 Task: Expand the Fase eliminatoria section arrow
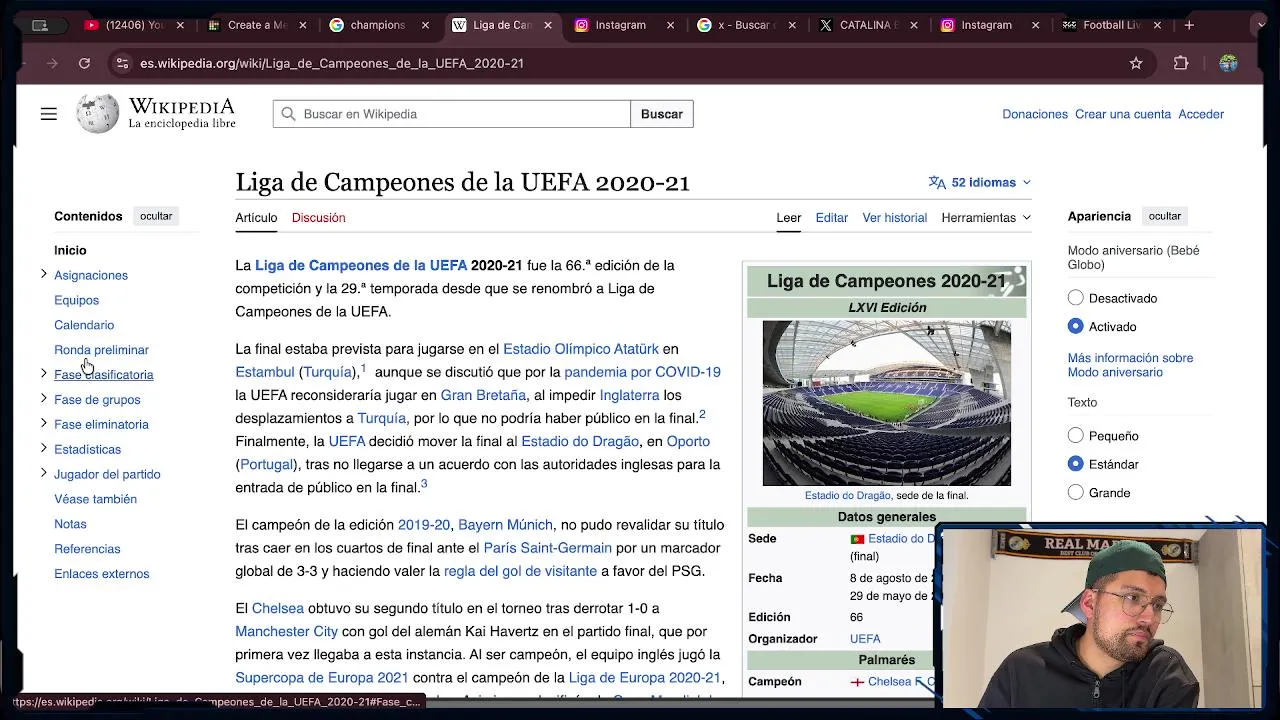[43, 424]
